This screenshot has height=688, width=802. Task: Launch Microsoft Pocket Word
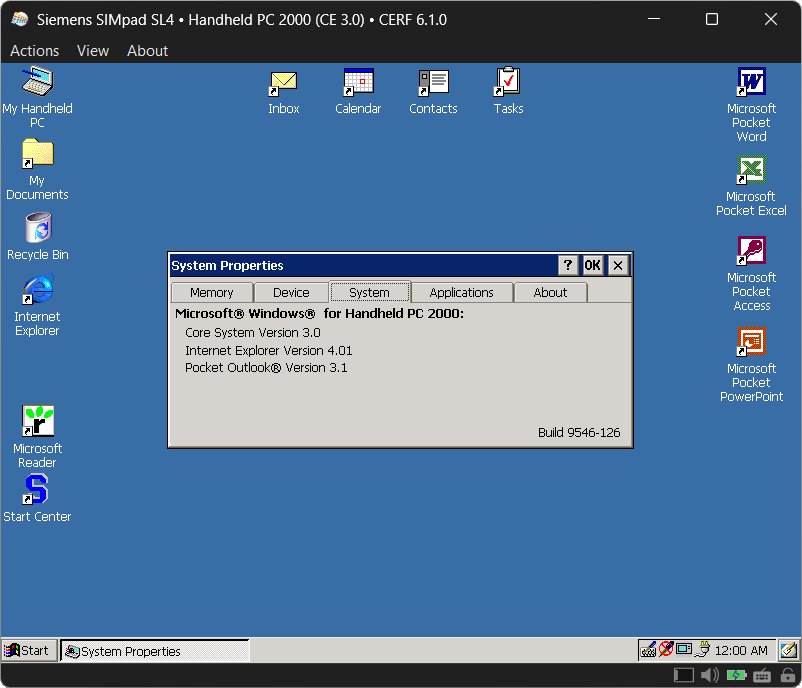tap(751, 82)
